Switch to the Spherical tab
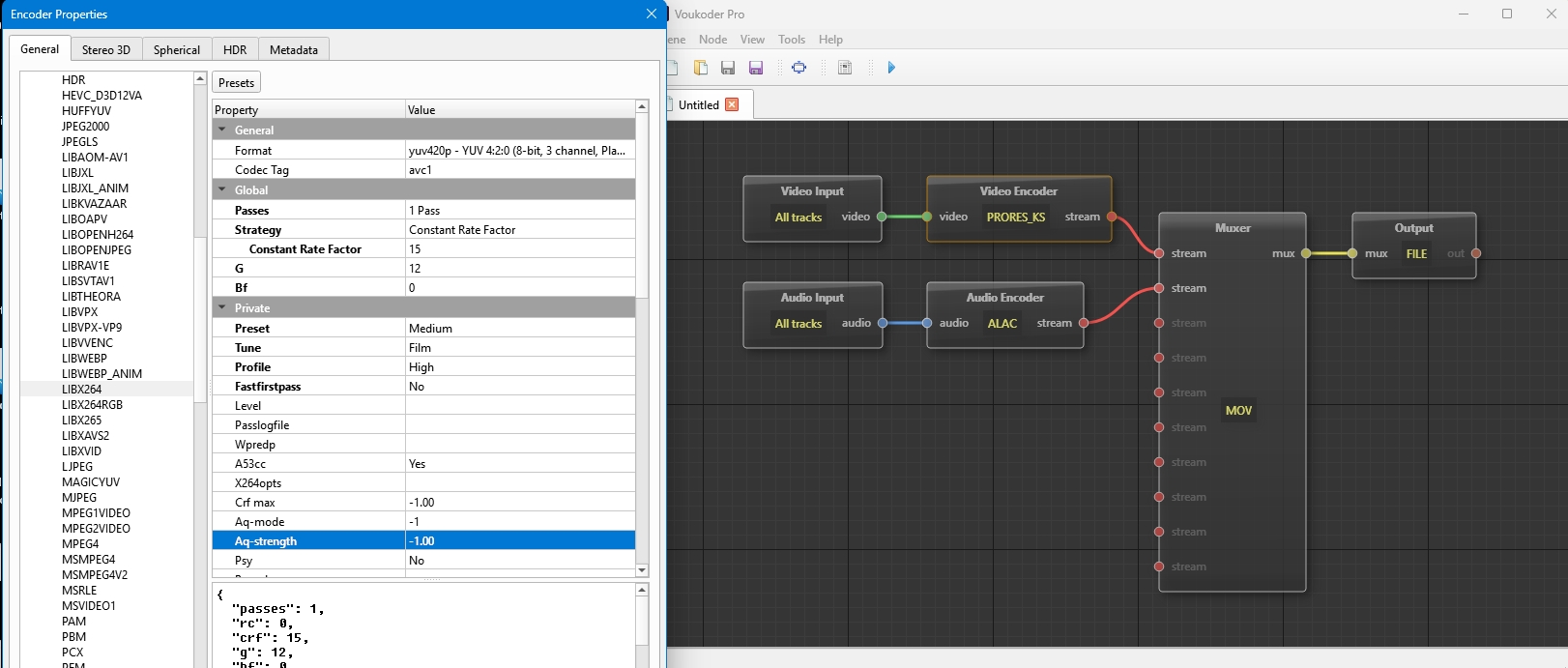 point(177,49)
